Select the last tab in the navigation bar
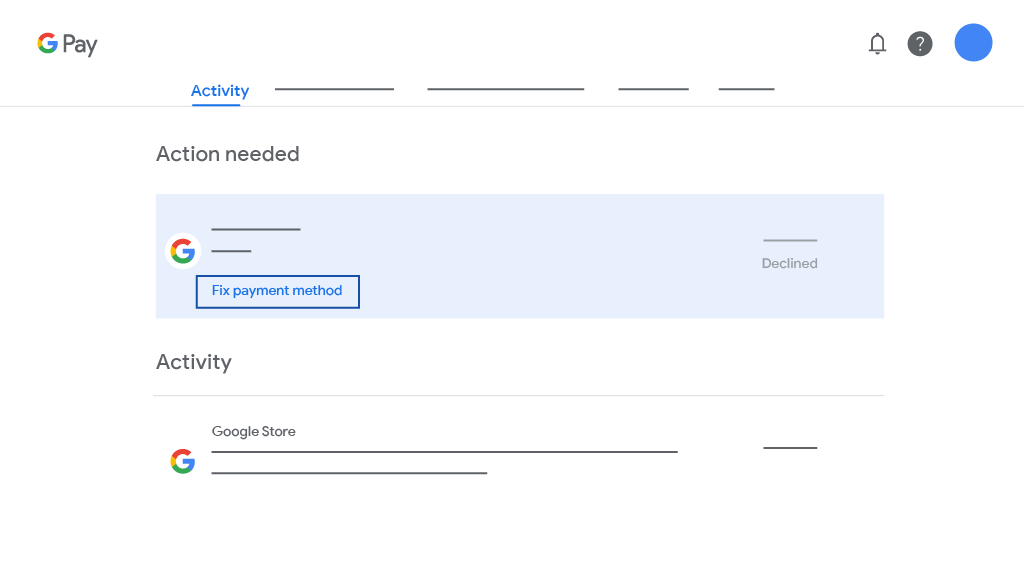1024x576 pixels. 746,90
